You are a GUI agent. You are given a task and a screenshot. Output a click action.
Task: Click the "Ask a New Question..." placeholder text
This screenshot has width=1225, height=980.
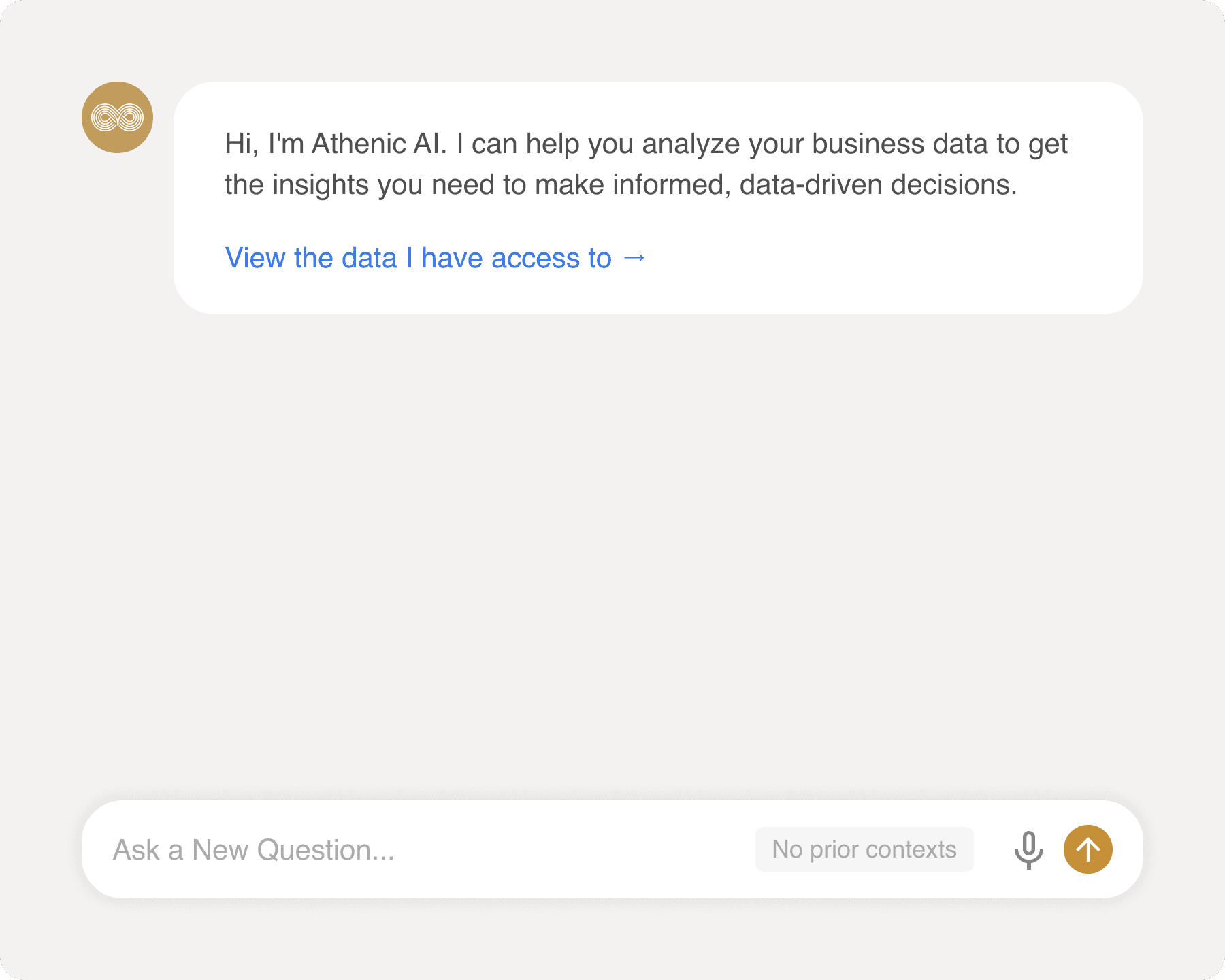(254, 850)
